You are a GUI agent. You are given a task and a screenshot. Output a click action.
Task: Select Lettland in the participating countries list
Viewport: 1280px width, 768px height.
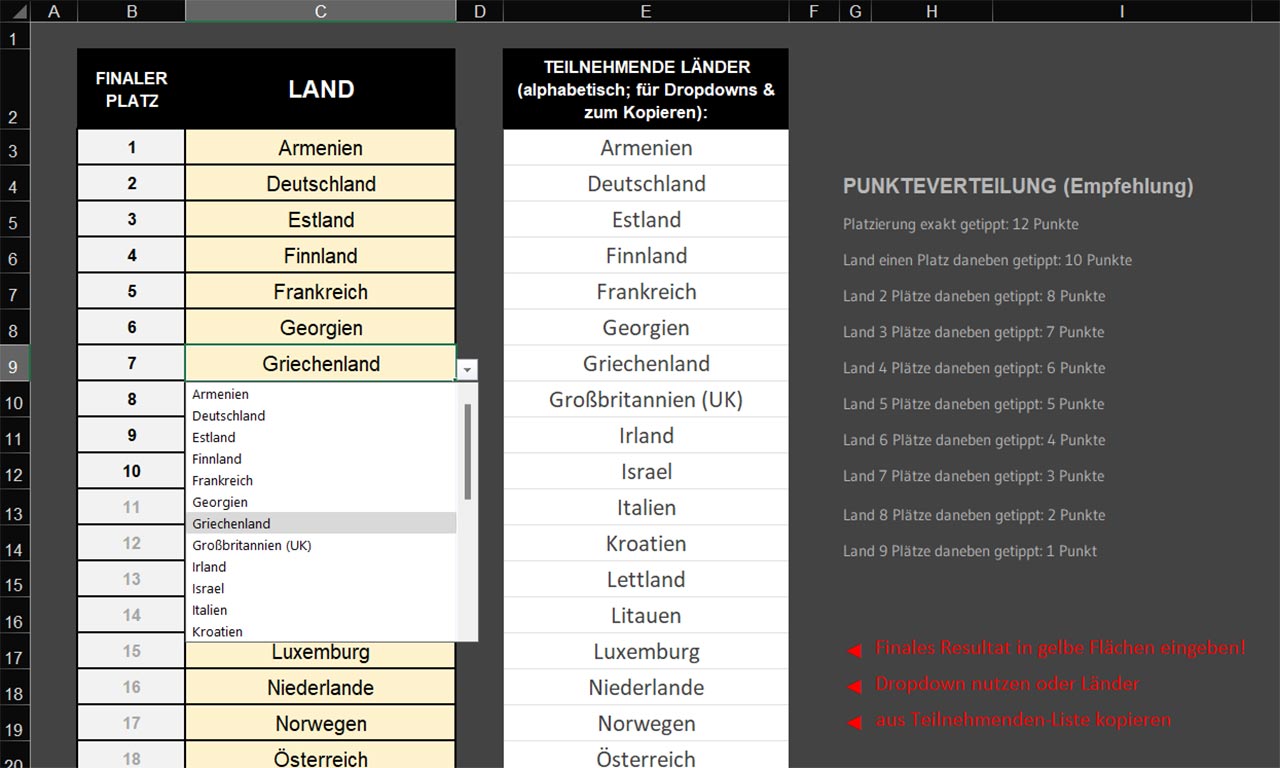(x=645, y=580)
